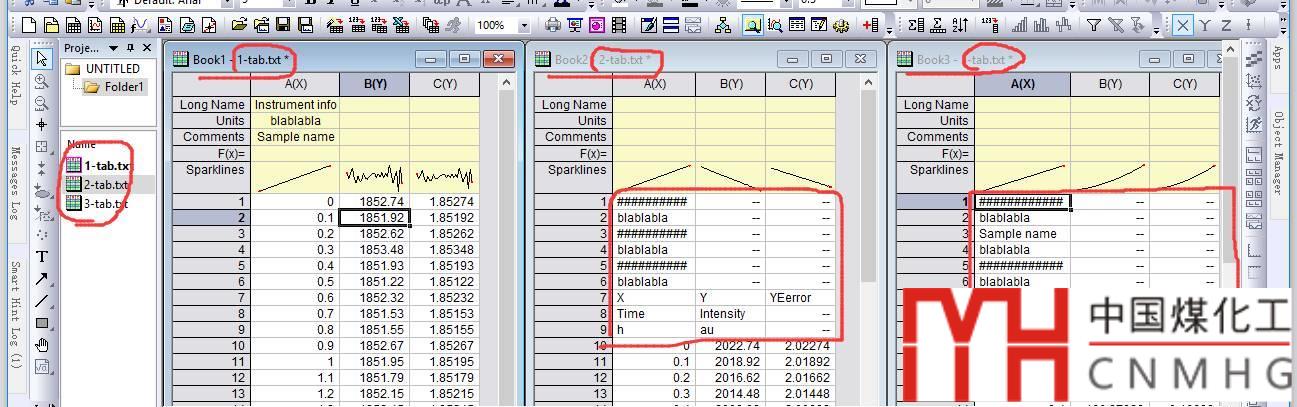The width and height of the screenshot is (1297, 407).
Task: Click the Add Filter funnel icon
Action: pos(1093,25)
